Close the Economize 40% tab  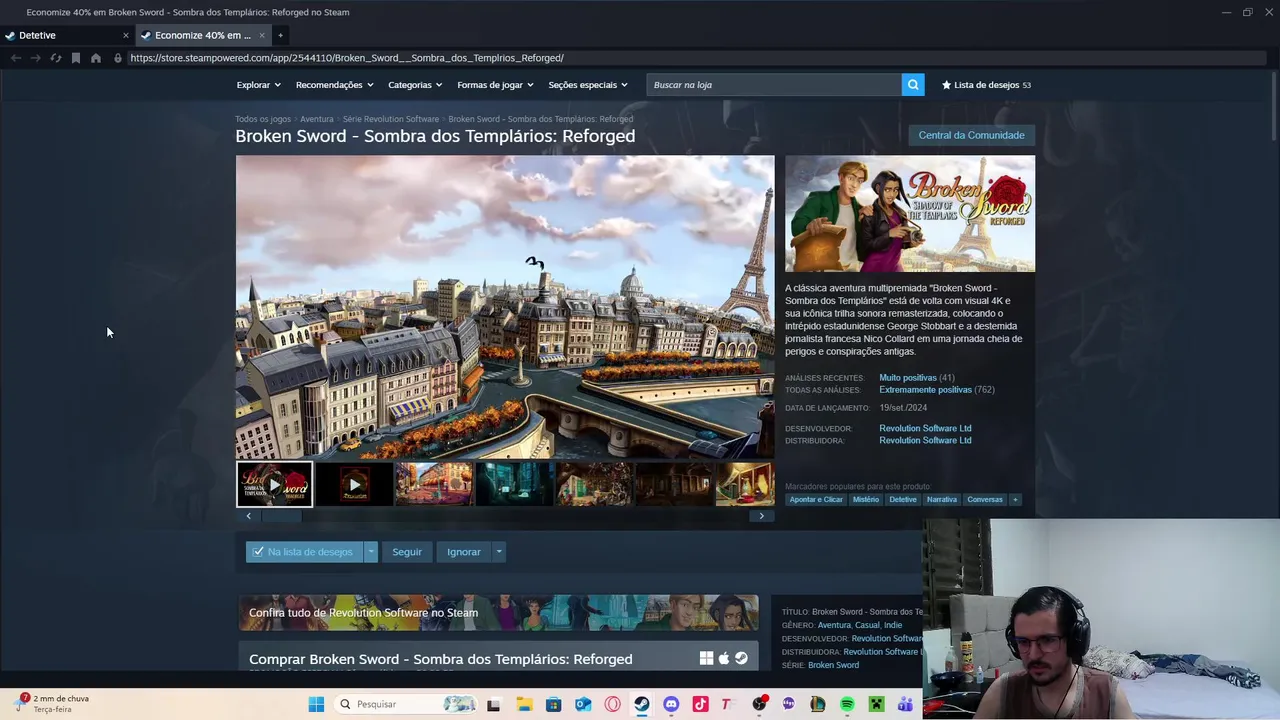262,35
